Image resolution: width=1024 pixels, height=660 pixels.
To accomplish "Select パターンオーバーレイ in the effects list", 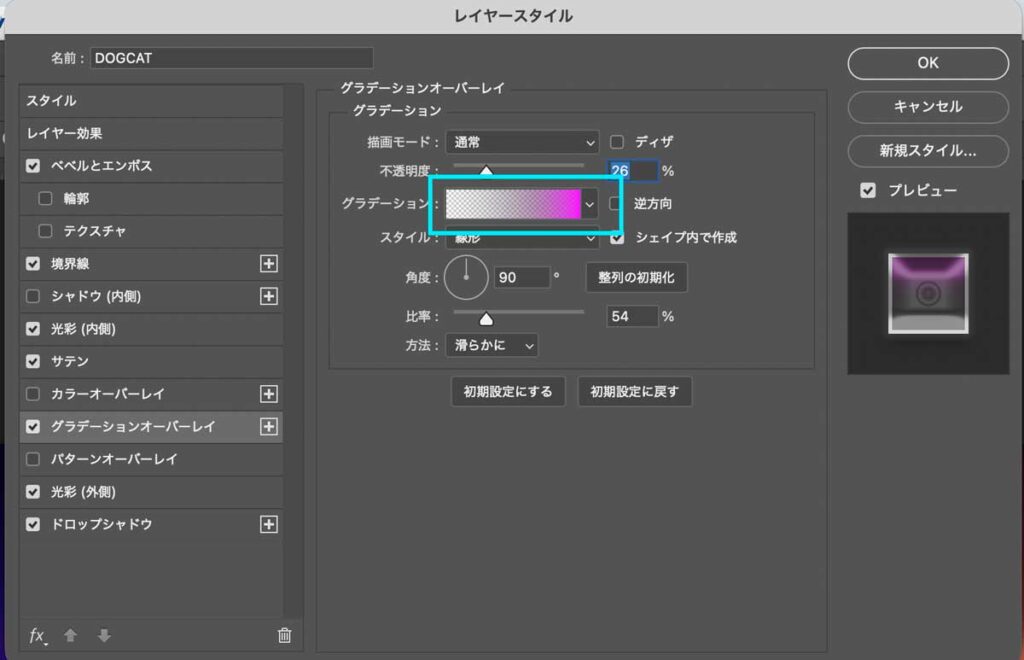I will (x=115, y=459).
